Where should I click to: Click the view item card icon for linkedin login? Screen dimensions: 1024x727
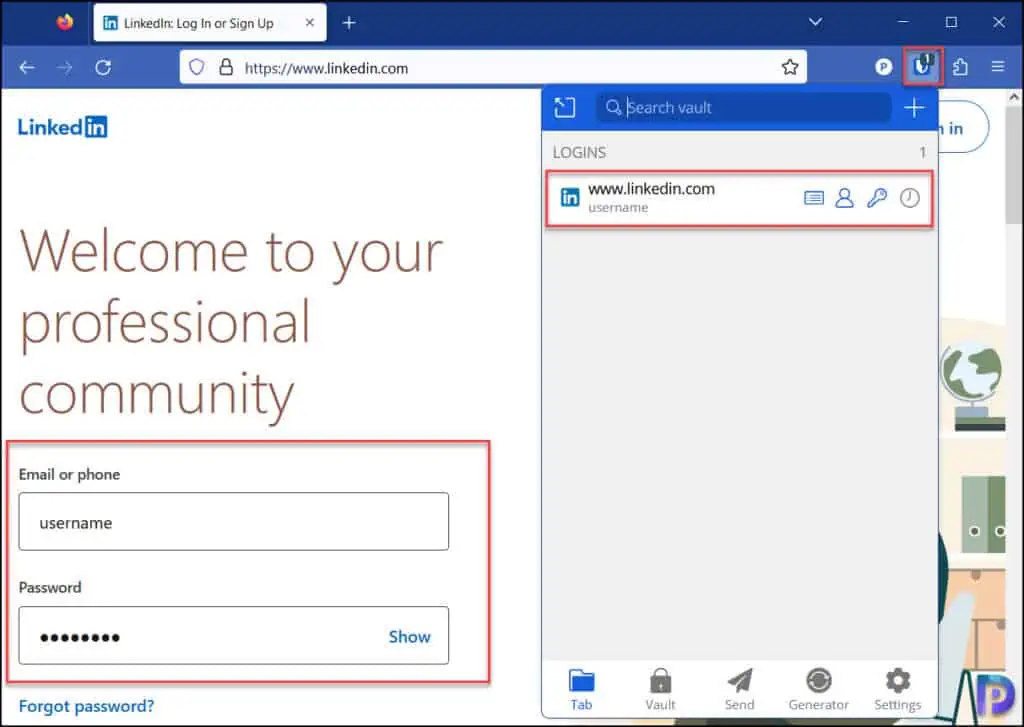click(814, 198)
